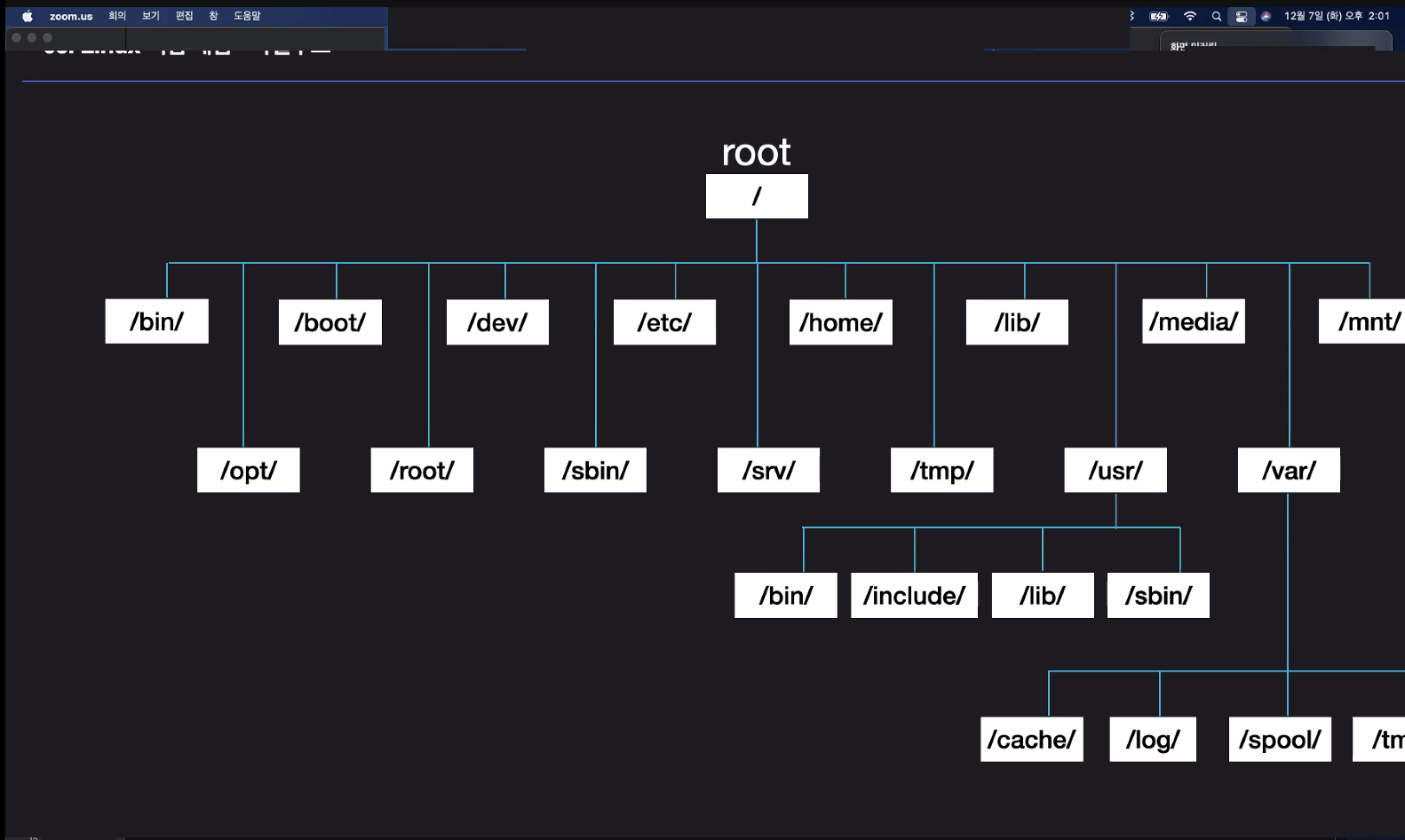Click the /dev/ directory box

click(x=497, y=322)
